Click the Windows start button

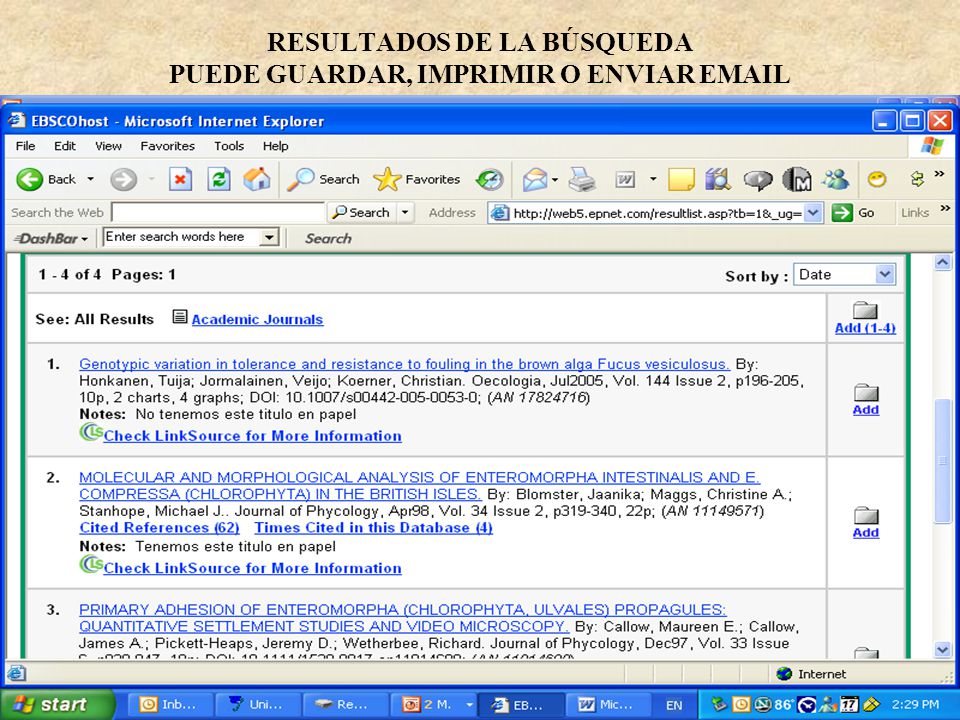(58, 705)
